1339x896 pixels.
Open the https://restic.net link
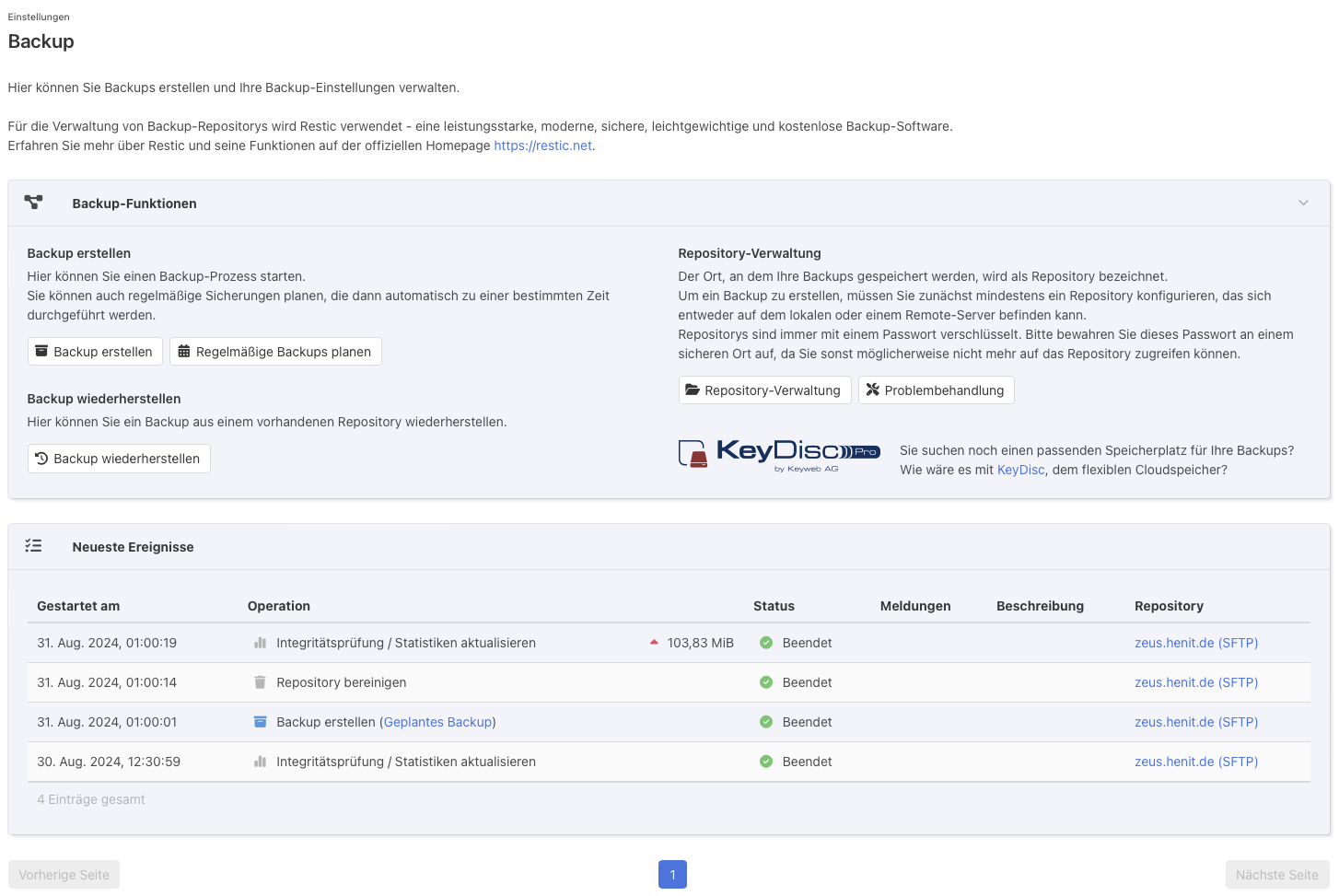(x=542, y=145)
